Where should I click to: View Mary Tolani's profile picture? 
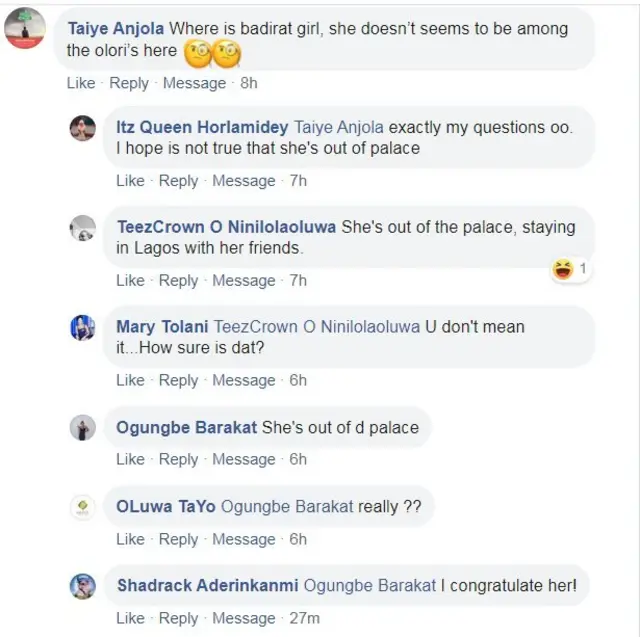[83, 327]
